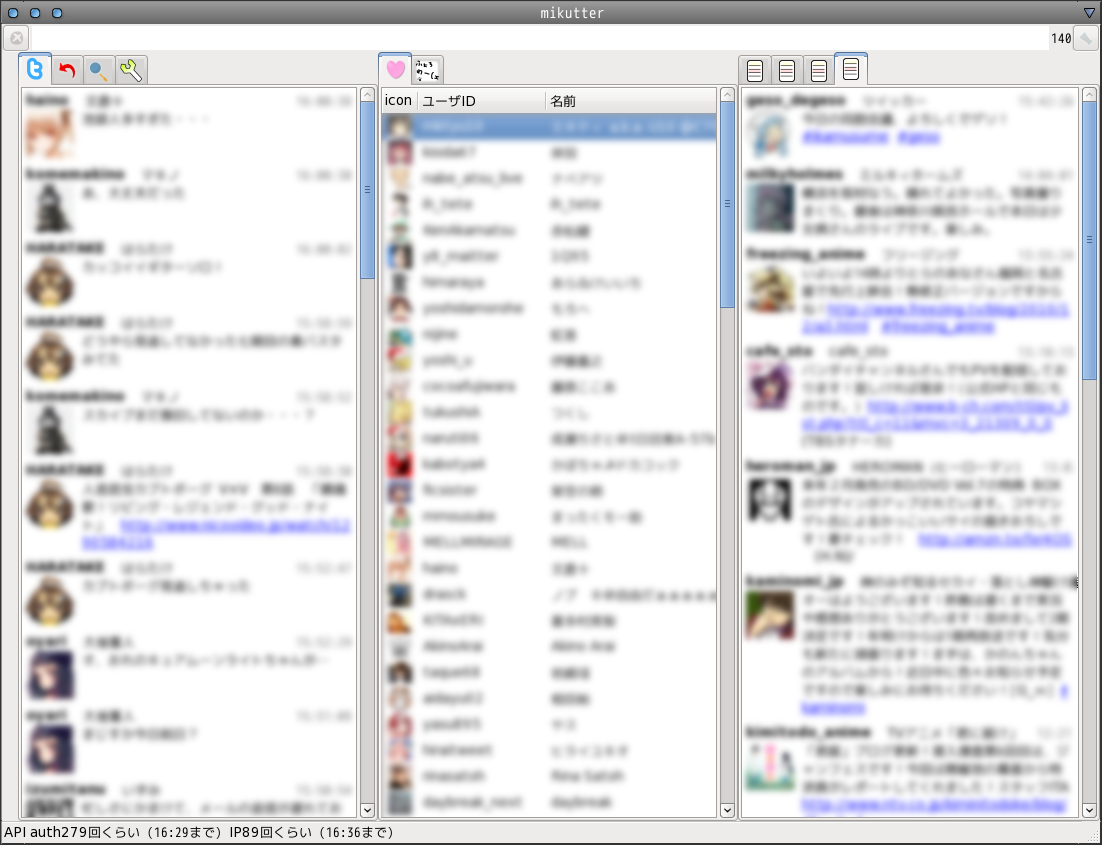Open the red reply arrow mentions tab
Viewport: 1102px width, 845px height.
pyautogui.click(x=66, y=70)
